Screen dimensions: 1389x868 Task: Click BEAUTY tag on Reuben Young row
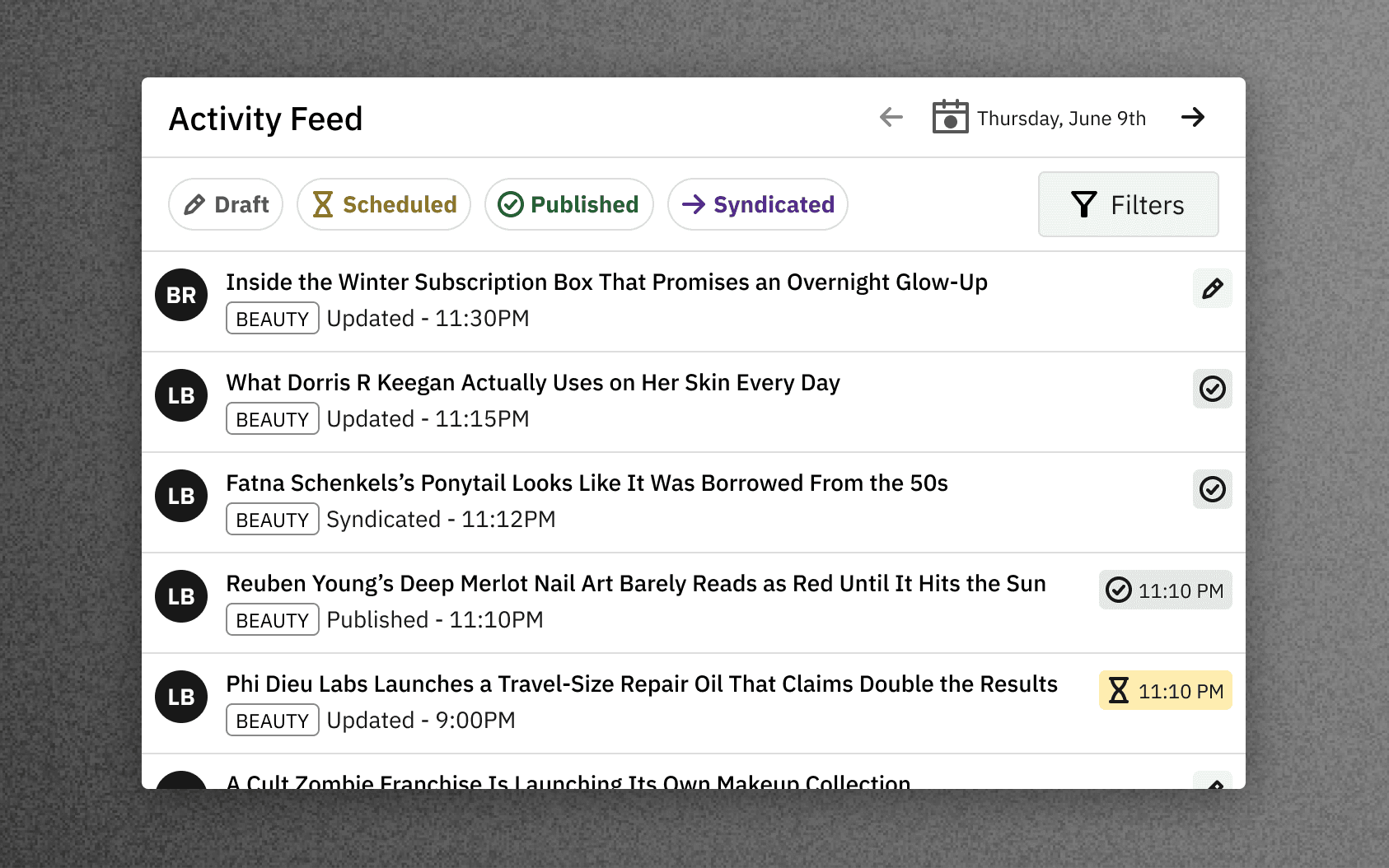tap(273, 620)
